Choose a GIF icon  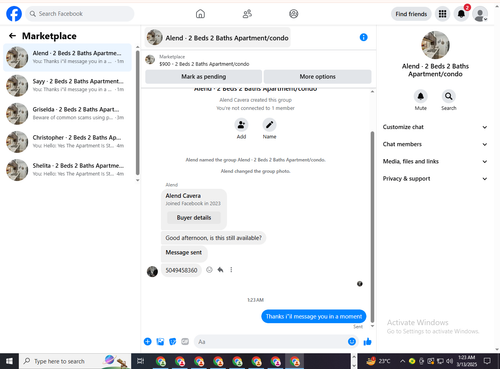(x=185, y=341)
